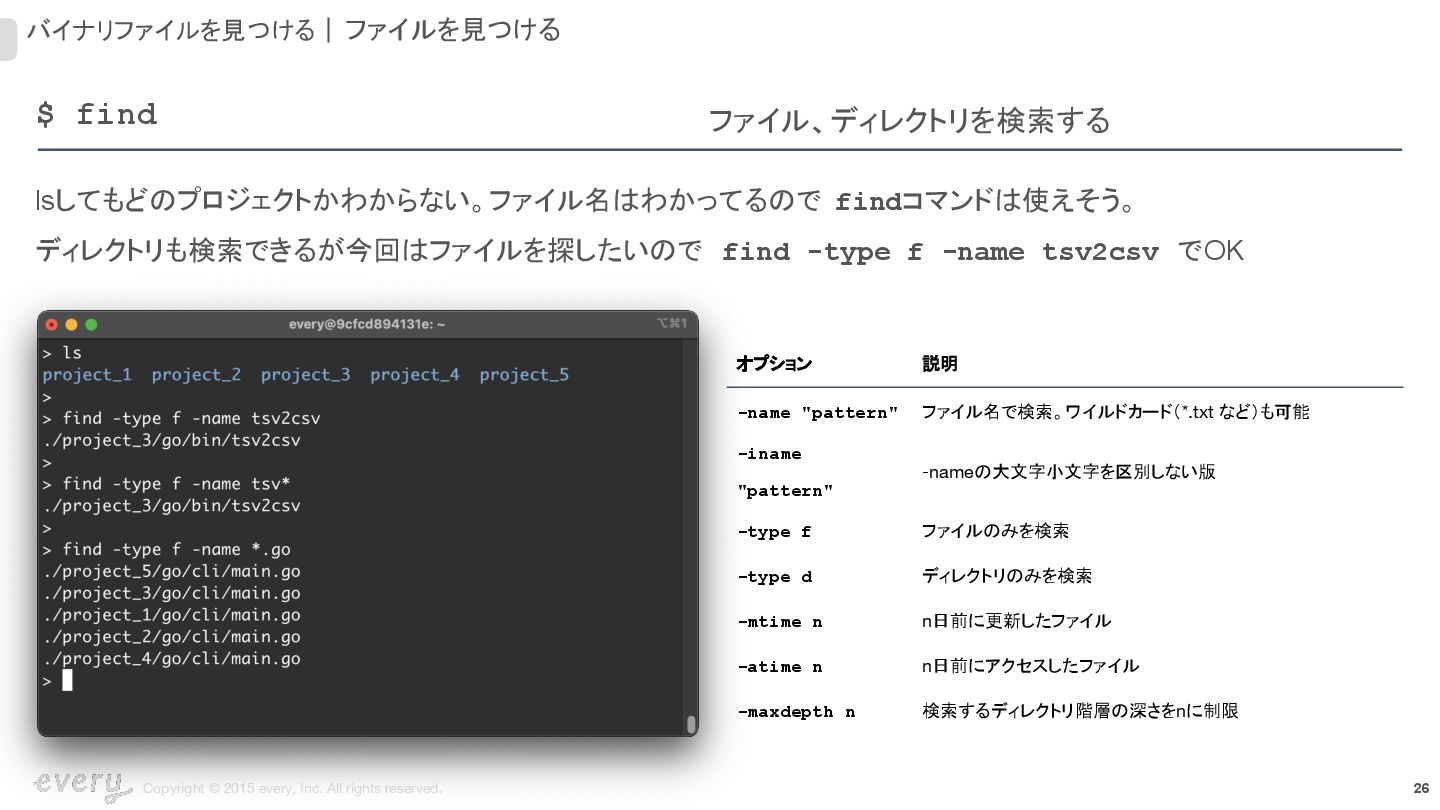Click the '-atime n' option row
This screenshot has width=1440, height=810.
[780, 667]
